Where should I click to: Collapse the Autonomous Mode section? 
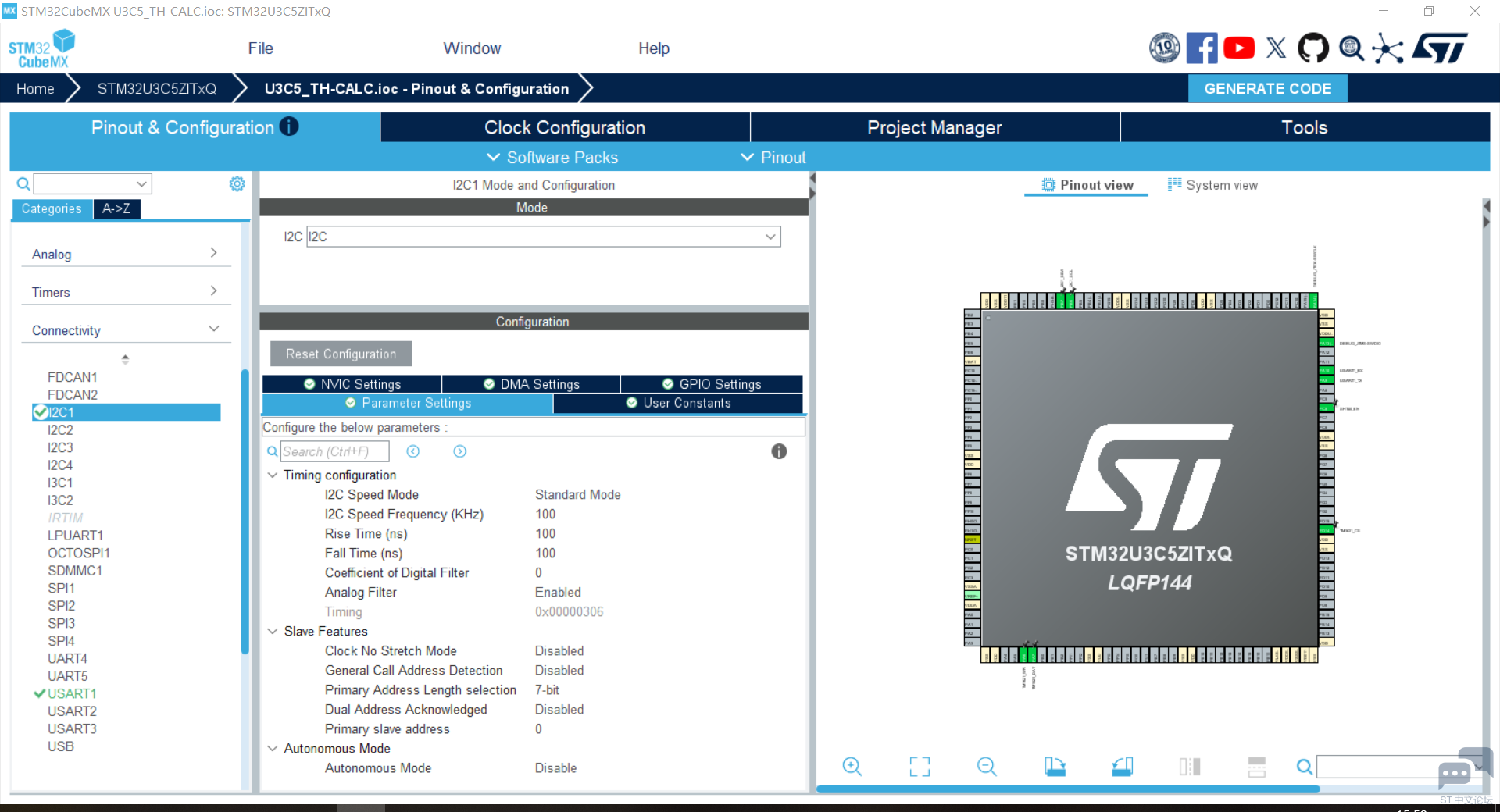tap(273, 748)
